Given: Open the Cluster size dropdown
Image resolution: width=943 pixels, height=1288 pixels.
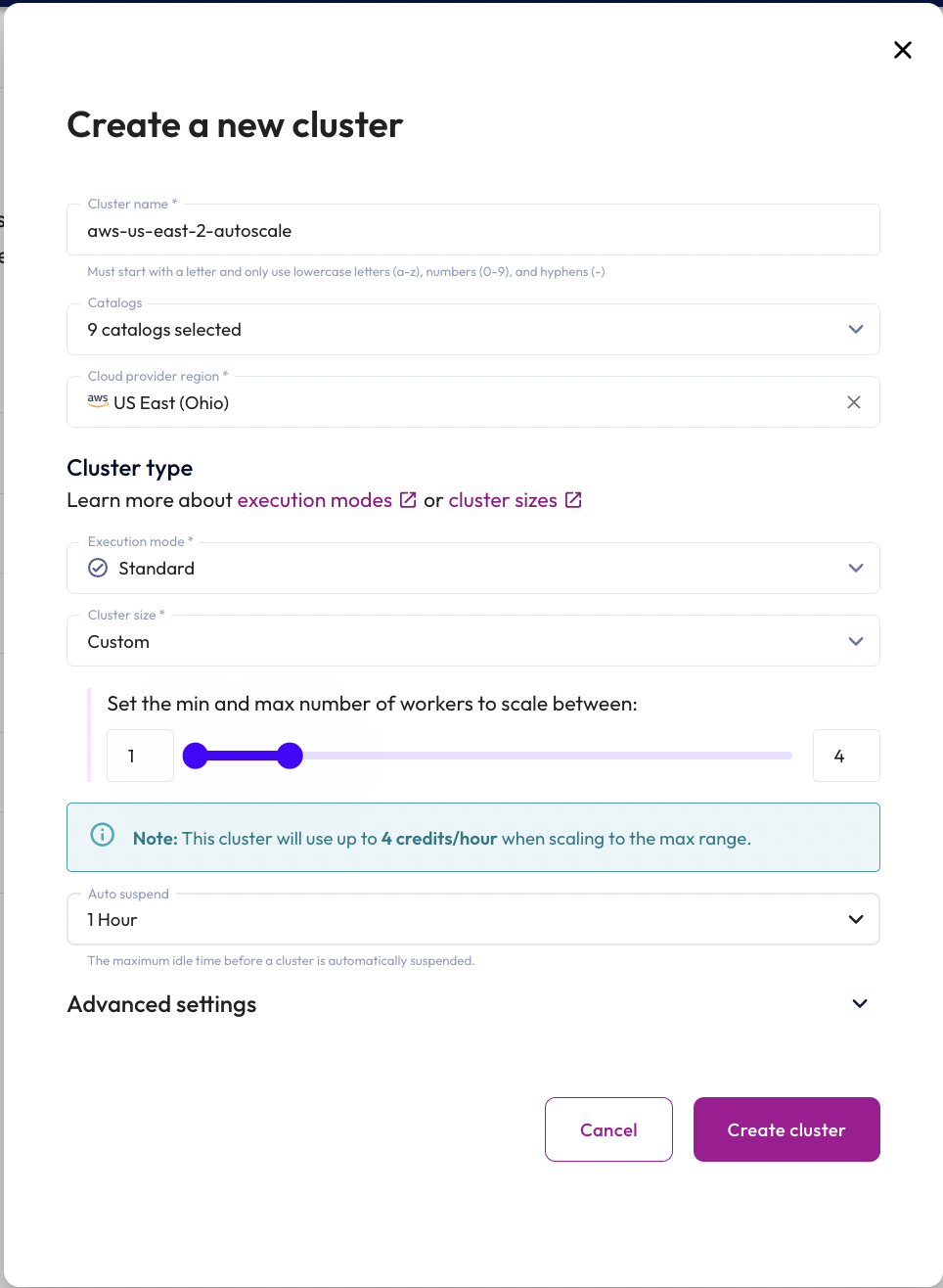Looking at the screenshot, I should tap(473, 642).
